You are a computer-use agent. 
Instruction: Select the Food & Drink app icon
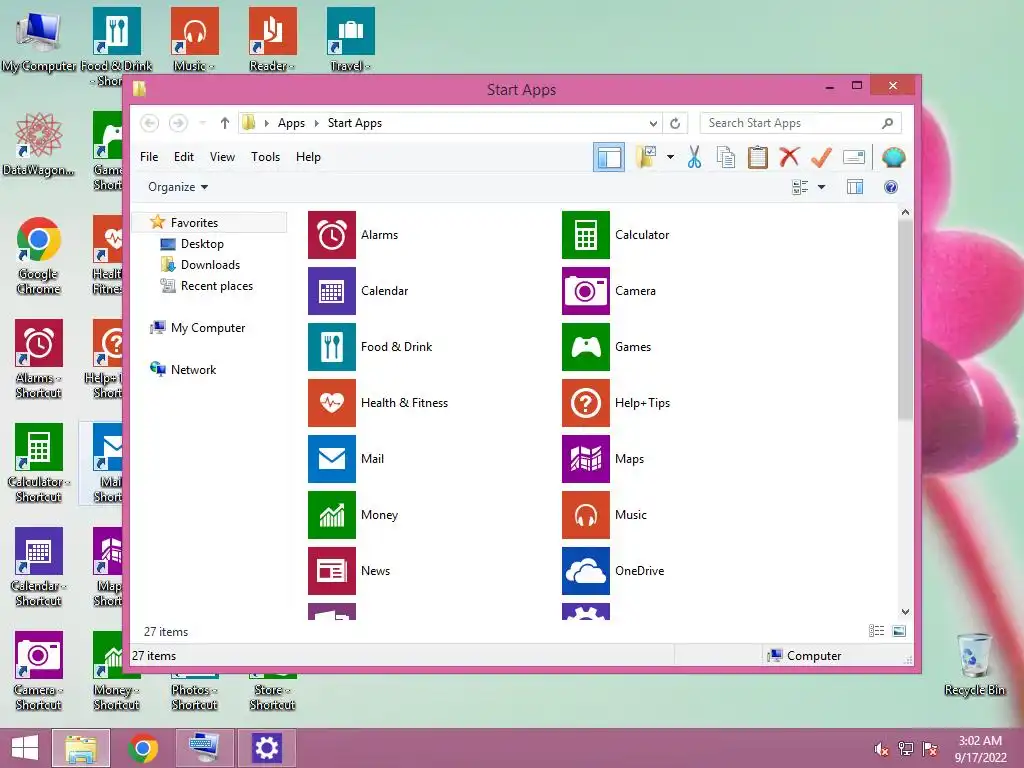(332, 347)
